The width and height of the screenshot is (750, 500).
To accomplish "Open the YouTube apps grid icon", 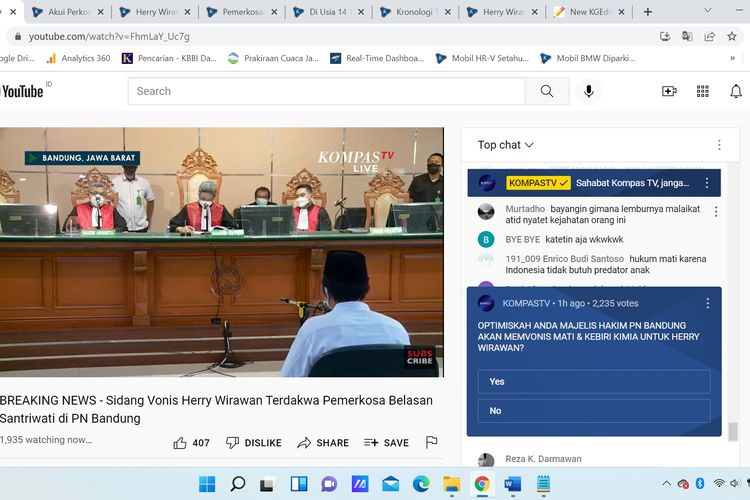I will click(x=703, y=91).
